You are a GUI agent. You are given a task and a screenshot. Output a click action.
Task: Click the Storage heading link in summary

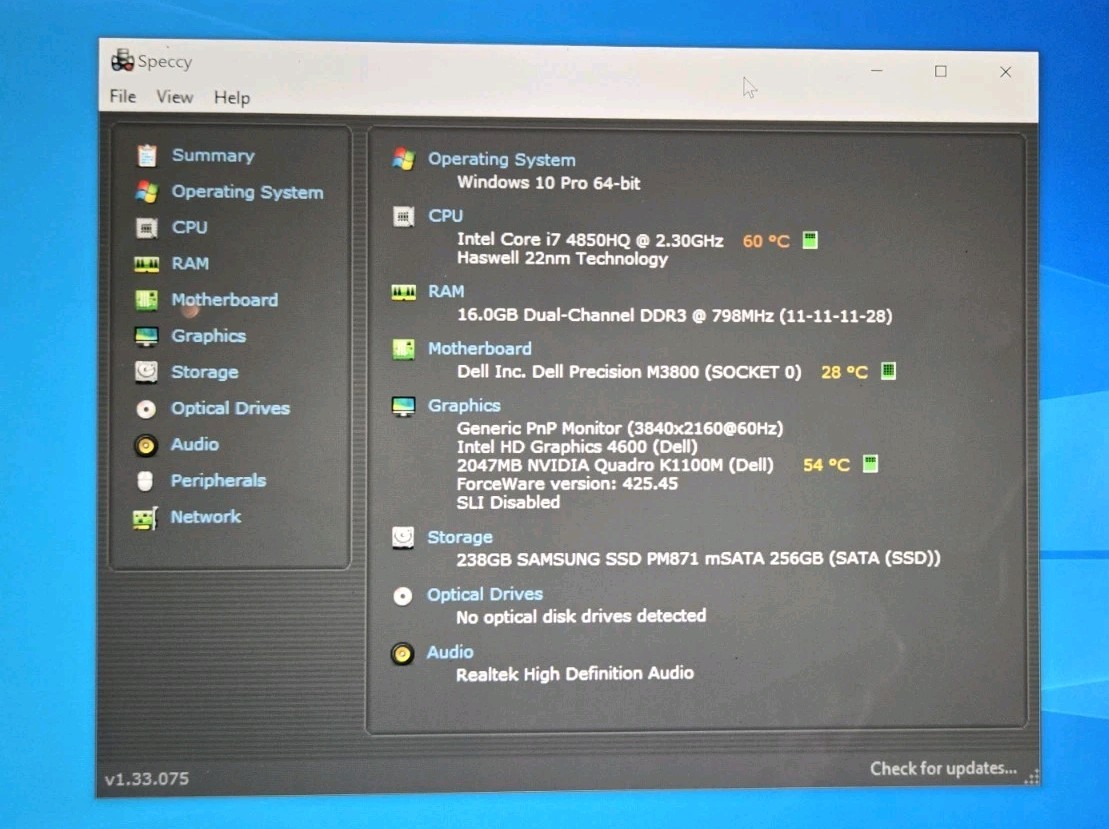coord(460,538)
